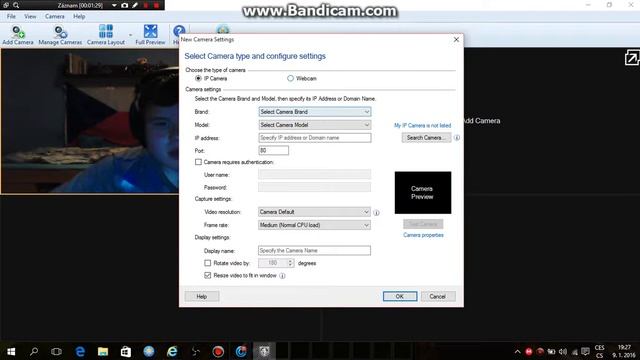
Task: Open the Windows Start menu
Action: pos(11,351)
